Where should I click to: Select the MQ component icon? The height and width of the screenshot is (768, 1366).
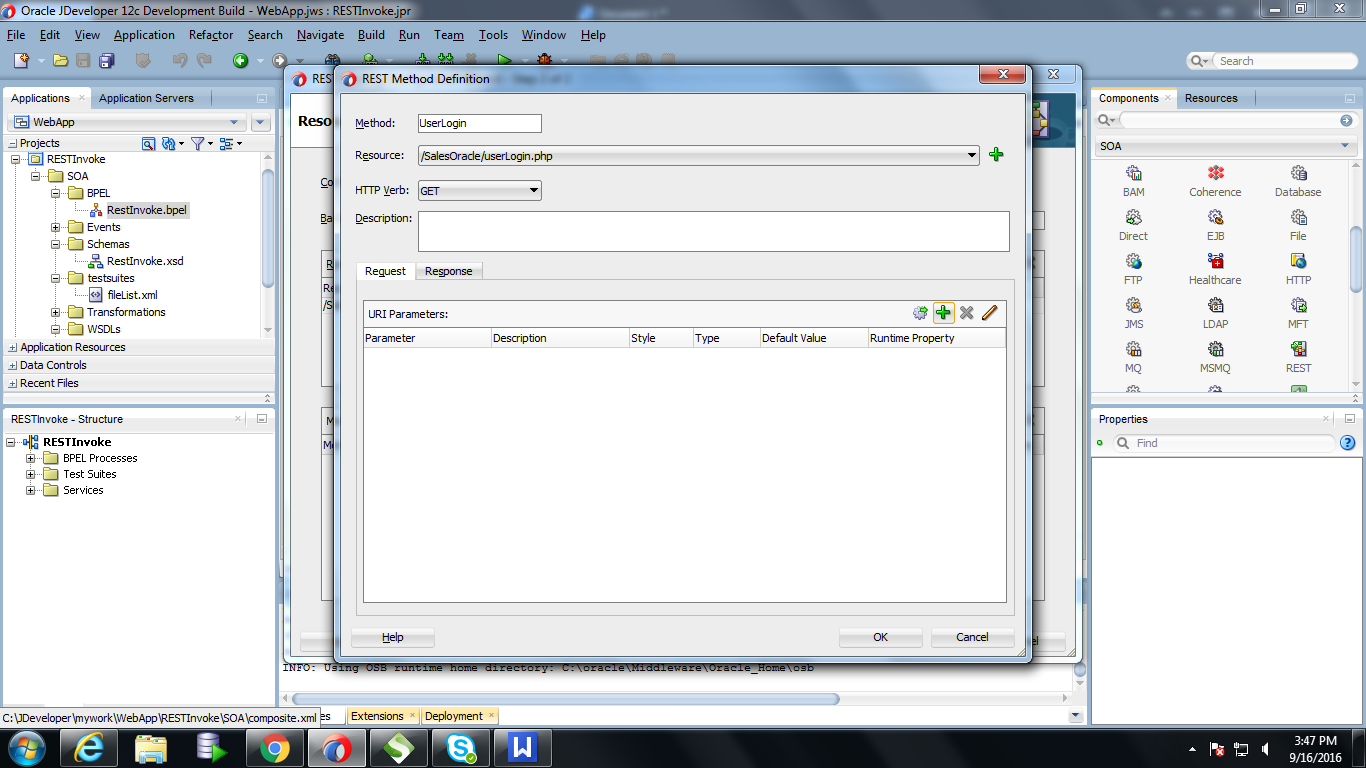tap(1133, 347)
